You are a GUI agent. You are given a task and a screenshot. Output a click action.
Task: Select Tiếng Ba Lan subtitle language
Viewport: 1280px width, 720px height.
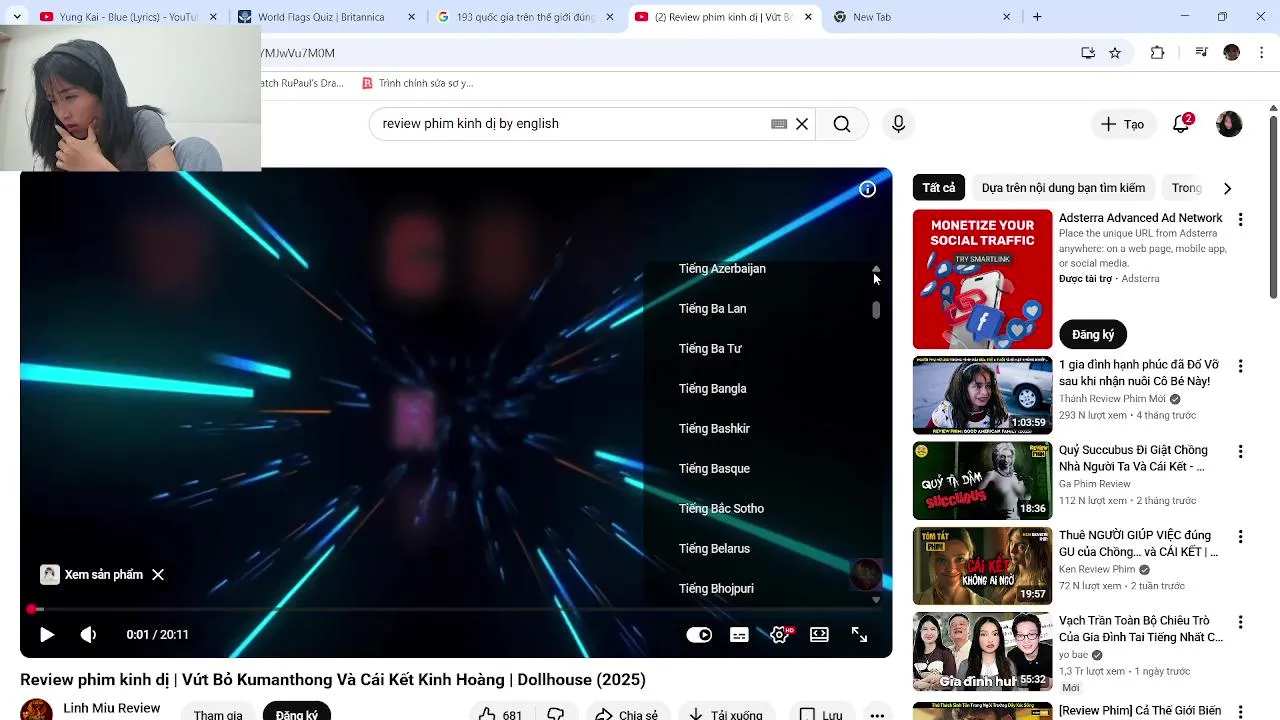click(712, 309)
